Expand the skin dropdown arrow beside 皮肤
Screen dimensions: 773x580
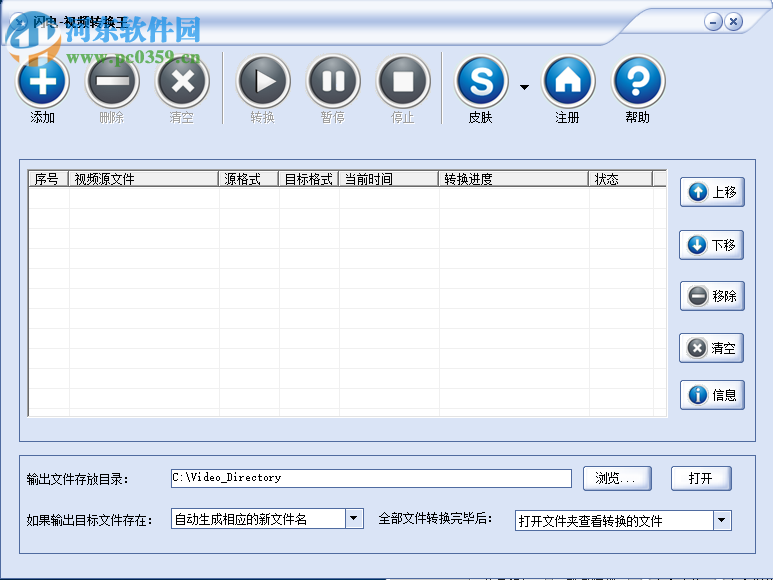click(525, 87)
